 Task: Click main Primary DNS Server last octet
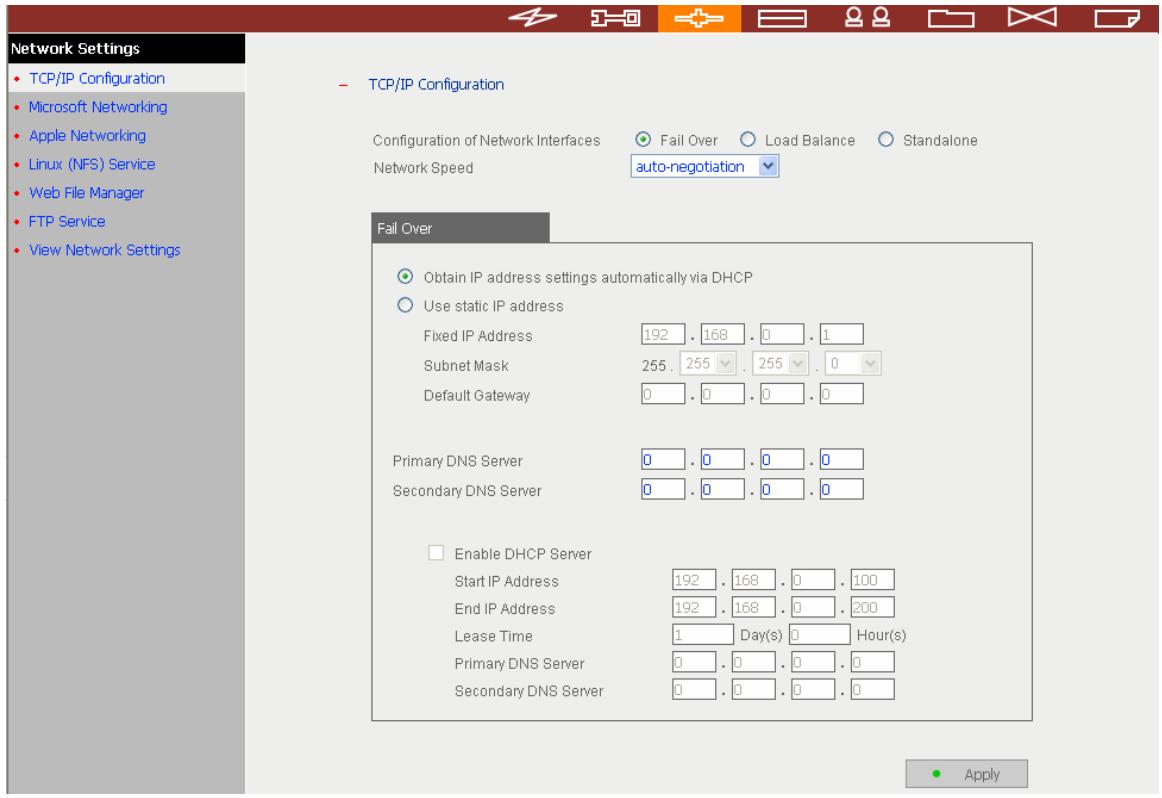(x=841, y=459)
